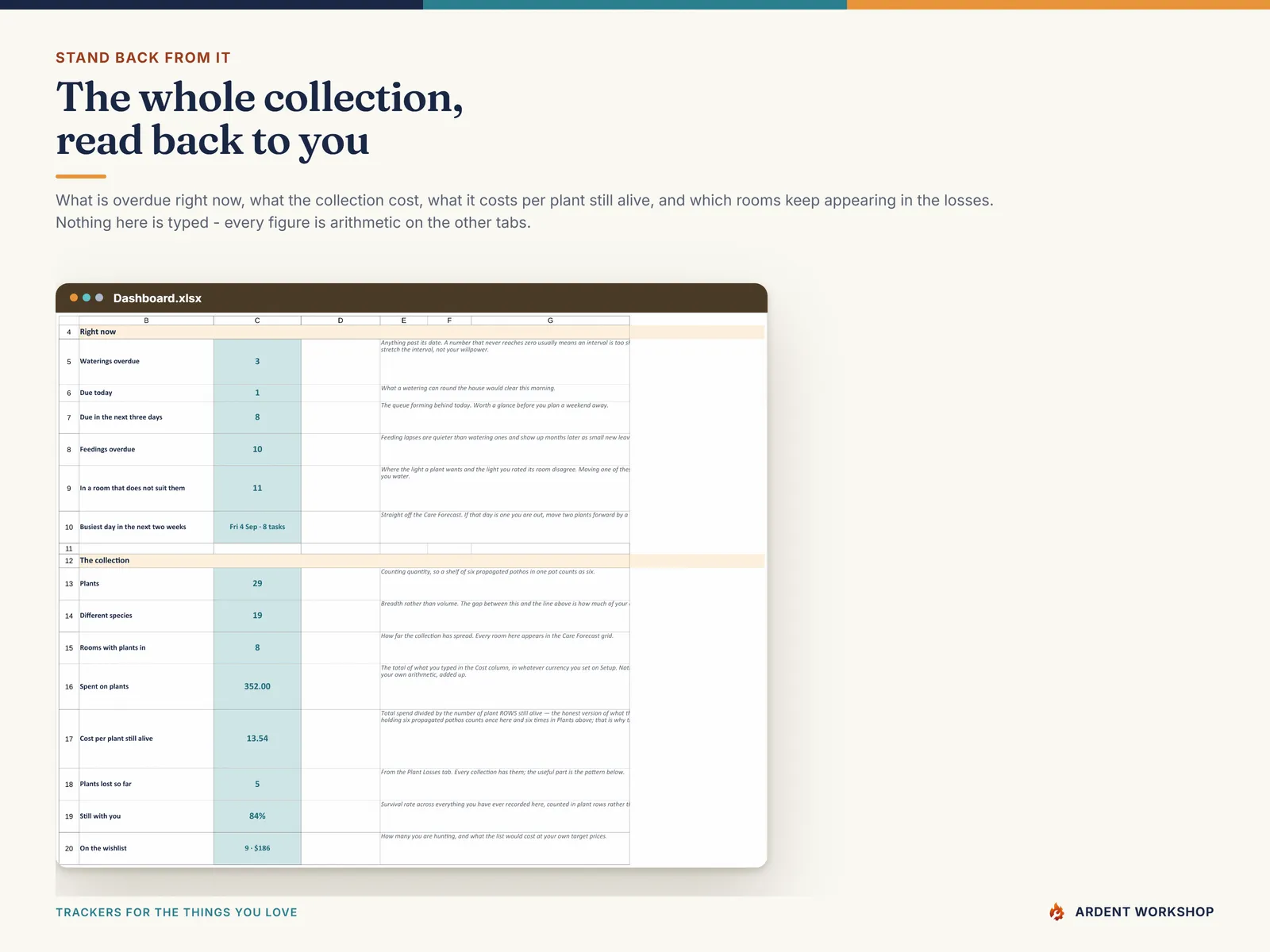Select column F header

click(449, 321)
